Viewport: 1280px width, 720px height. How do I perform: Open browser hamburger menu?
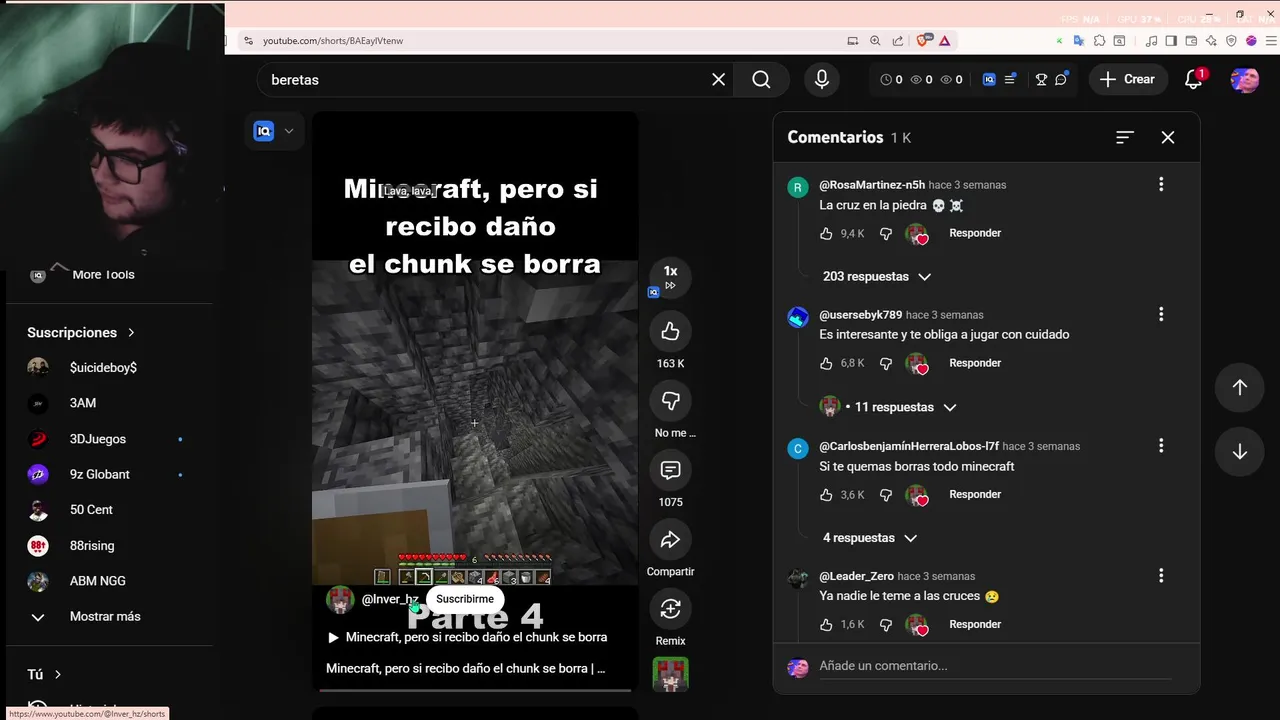coord(1269,41)
